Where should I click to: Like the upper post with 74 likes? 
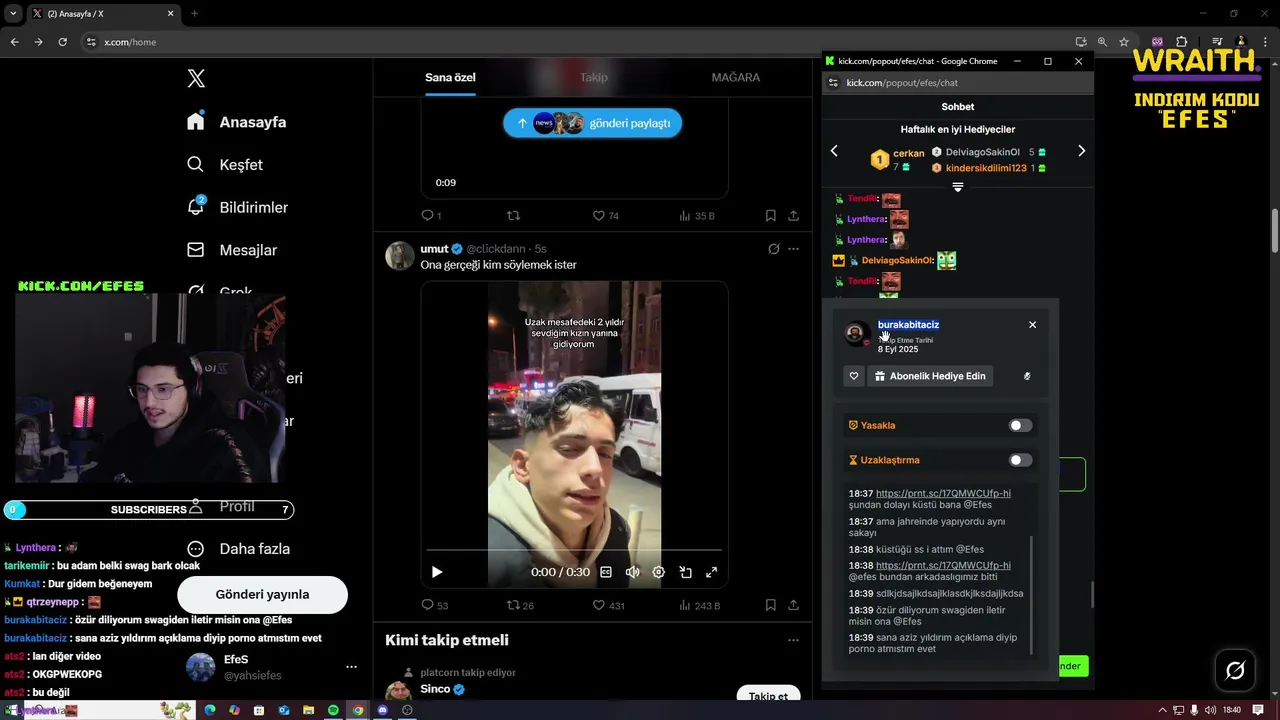(599, 215)
